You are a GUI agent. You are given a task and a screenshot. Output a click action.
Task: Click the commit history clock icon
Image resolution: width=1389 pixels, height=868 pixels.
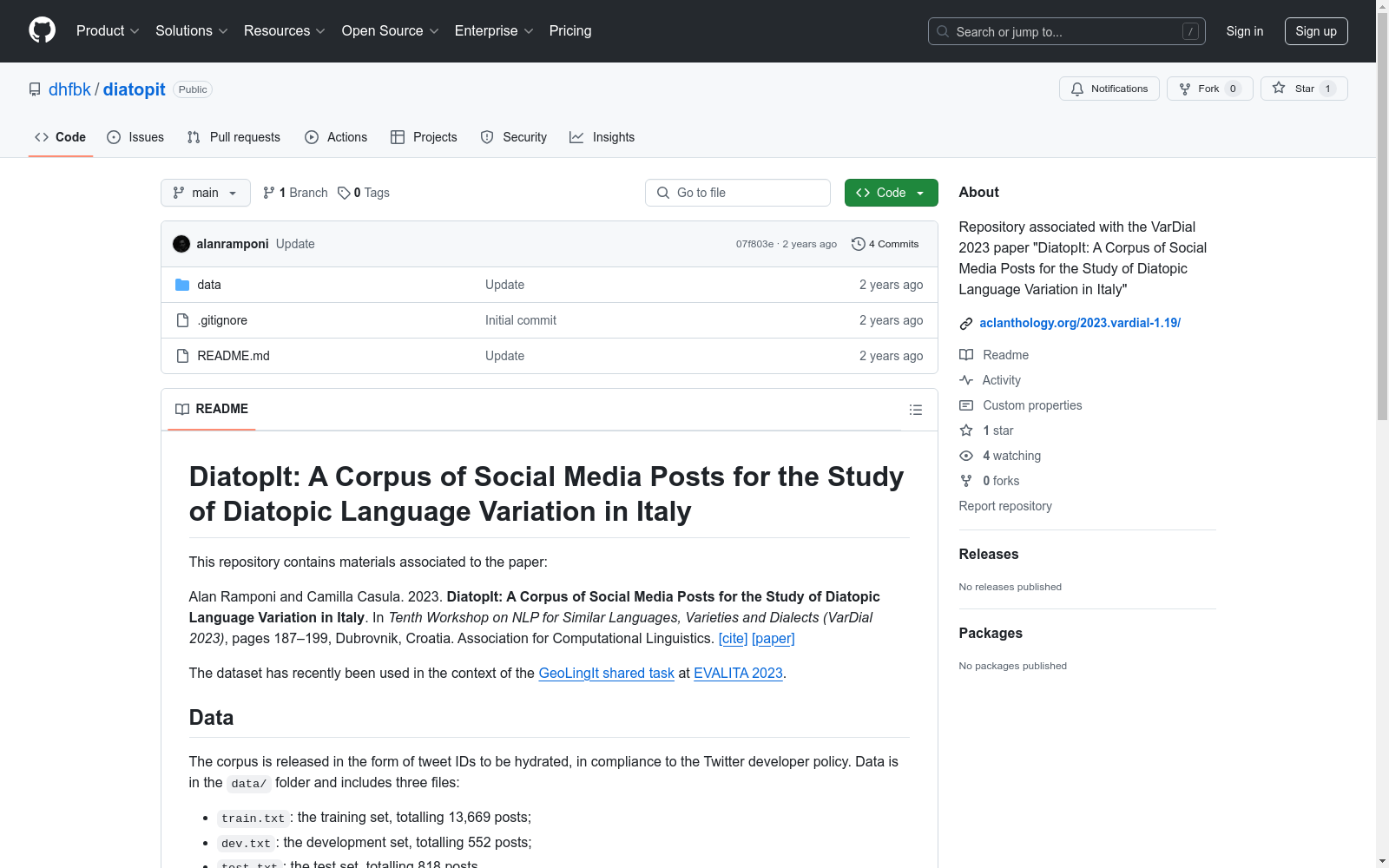pyautogui.click(x=858, y=244)
